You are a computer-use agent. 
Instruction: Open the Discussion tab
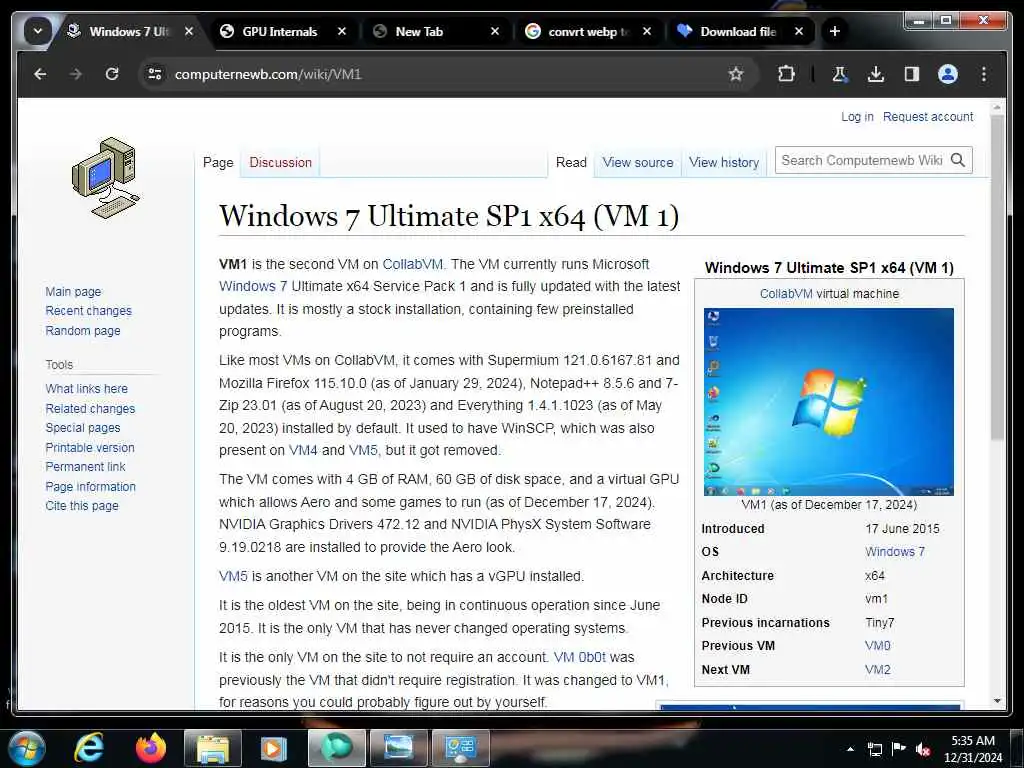280,162
